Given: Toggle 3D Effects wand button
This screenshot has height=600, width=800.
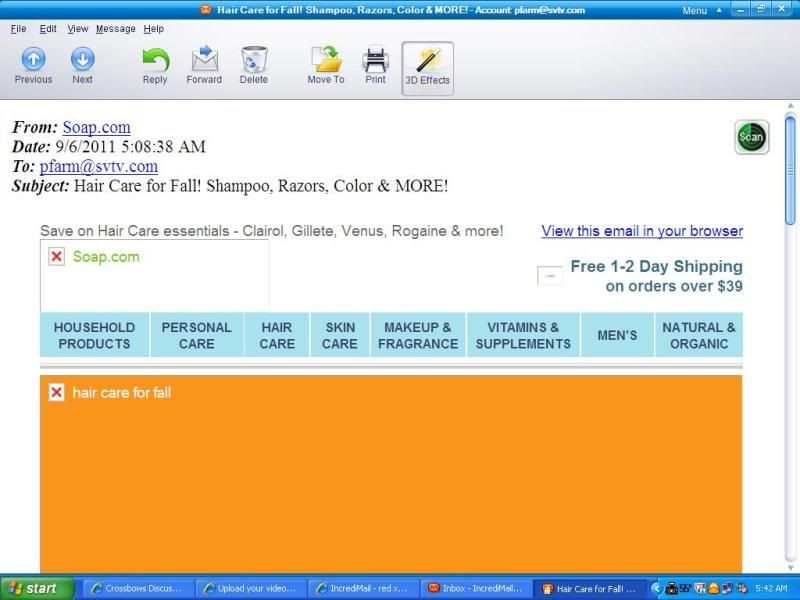Looking at the screenshot, I should pos(428,68).
